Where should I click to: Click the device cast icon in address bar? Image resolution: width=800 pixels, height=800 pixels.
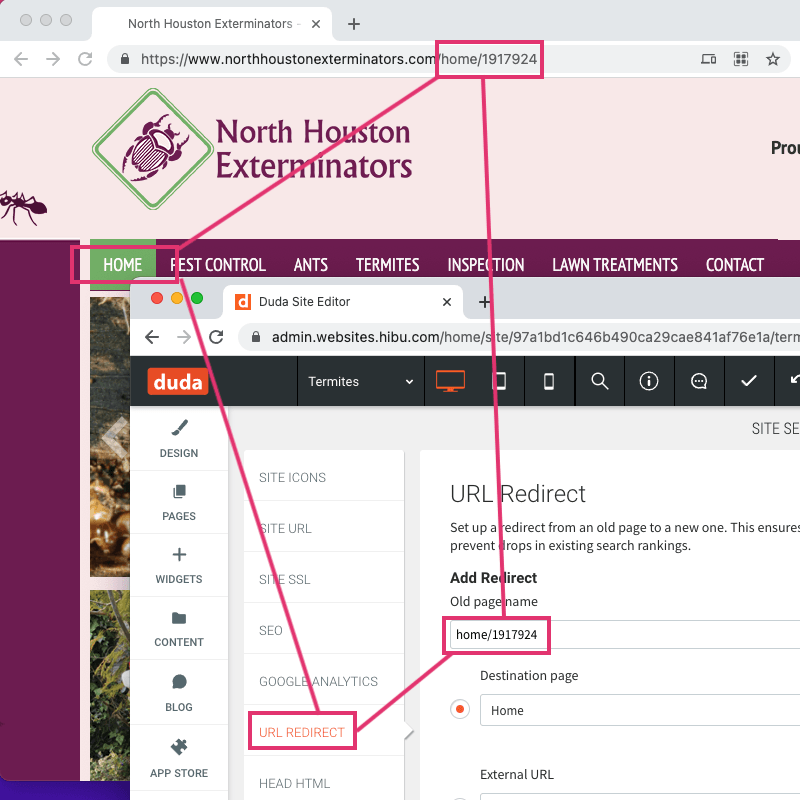[708, 59]
